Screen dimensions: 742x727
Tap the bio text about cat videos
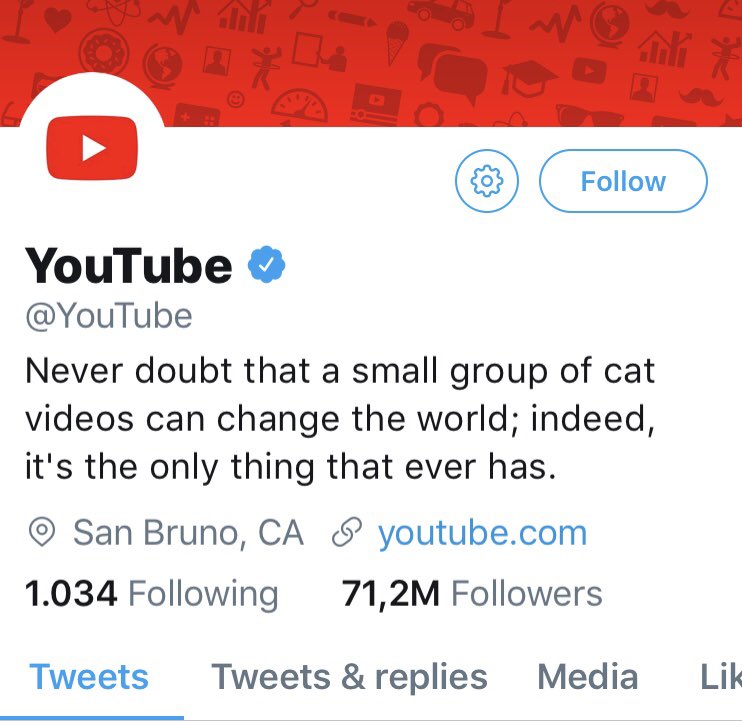[340, 419]
